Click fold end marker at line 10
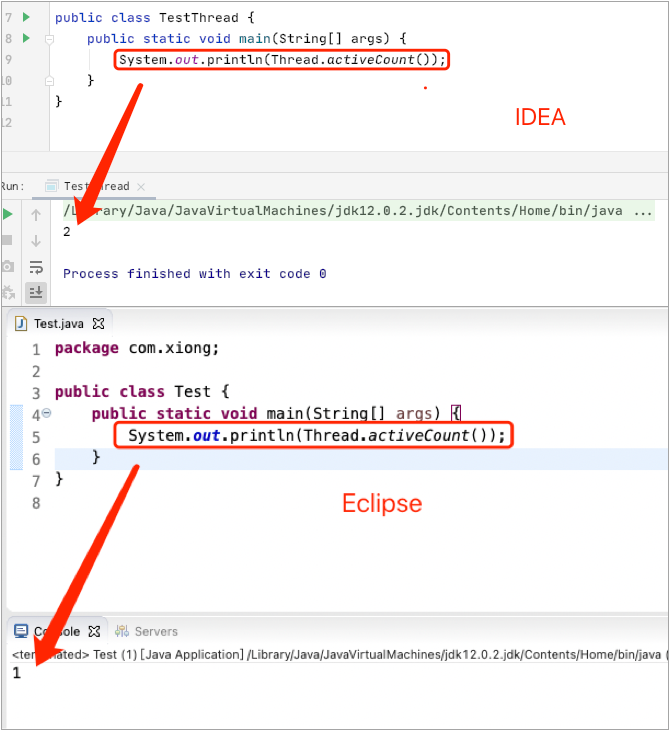This screenshot has width=669, height=730. 49,81
